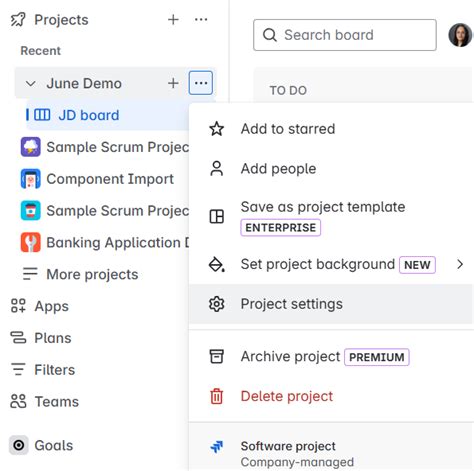Open the June Demo project
Screen dimensions: 474x471
pyautogui.click(x=84, y=83)
